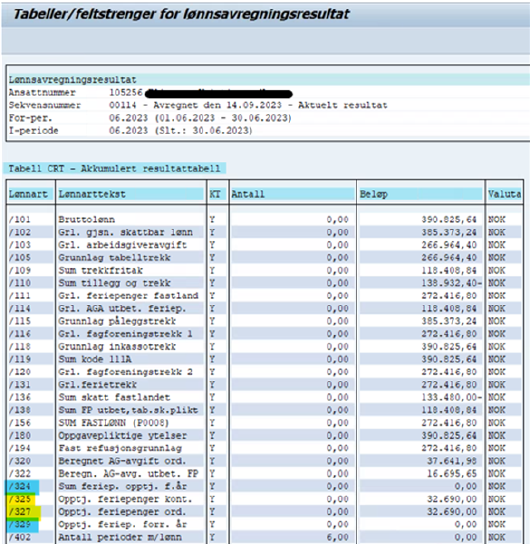Viewport: 530px width, 544px height.
Task: Click wage type /103
Action: [20, 245]
